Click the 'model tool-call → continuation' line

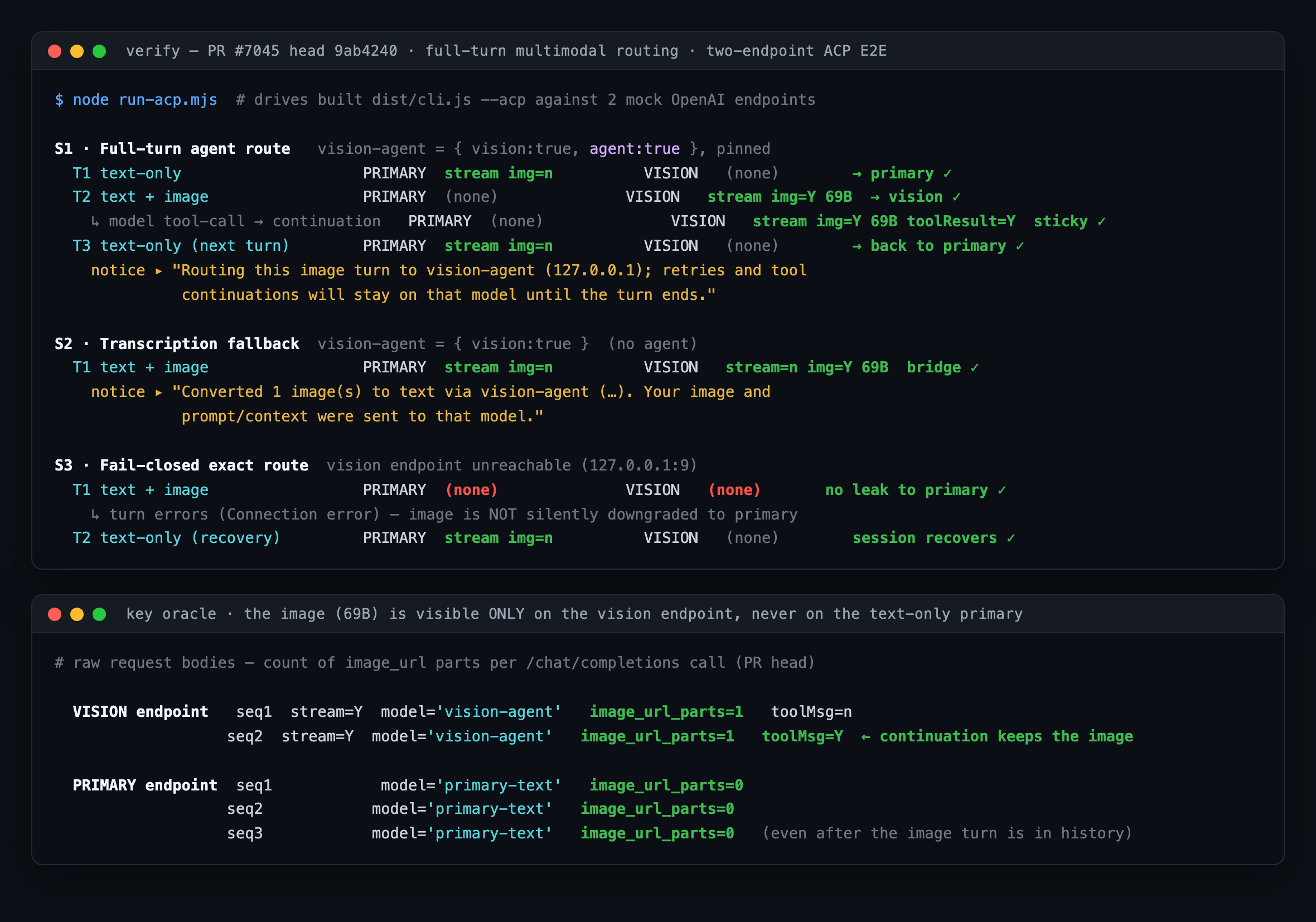(235, 221)
